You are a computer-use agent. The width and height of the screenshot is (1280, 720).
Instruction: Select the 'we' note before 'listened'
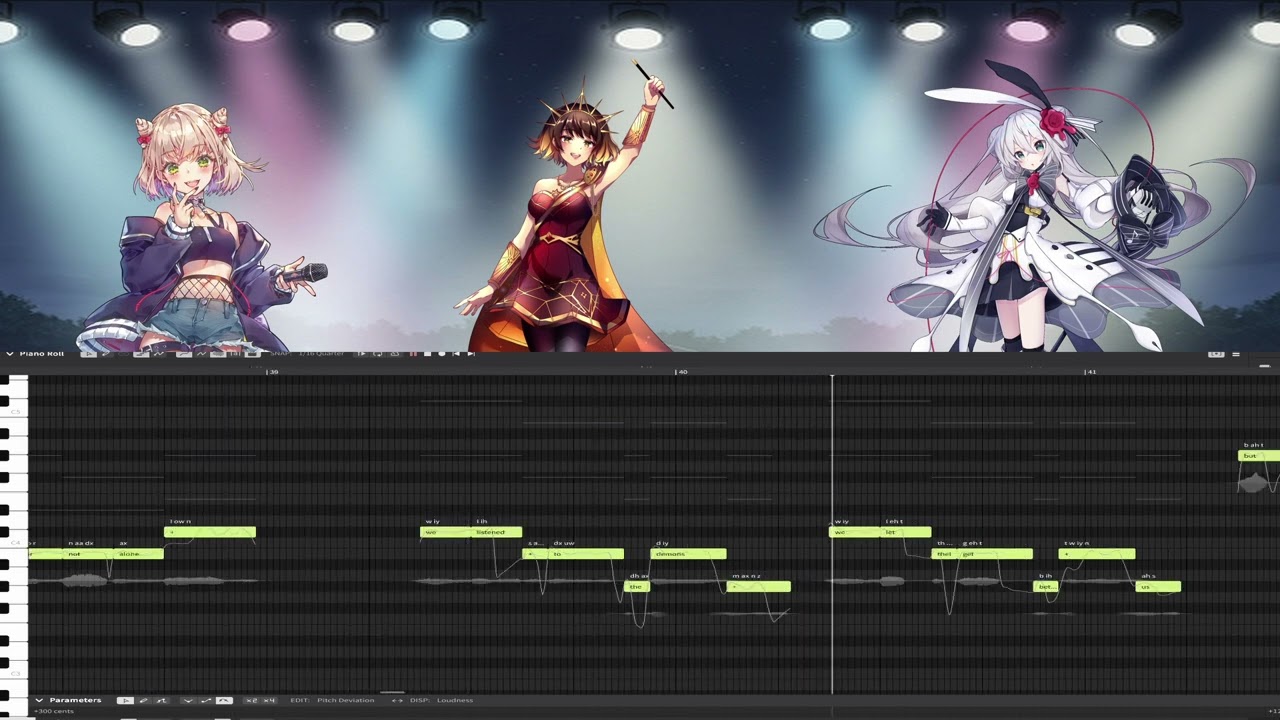[x=445, y=532]
